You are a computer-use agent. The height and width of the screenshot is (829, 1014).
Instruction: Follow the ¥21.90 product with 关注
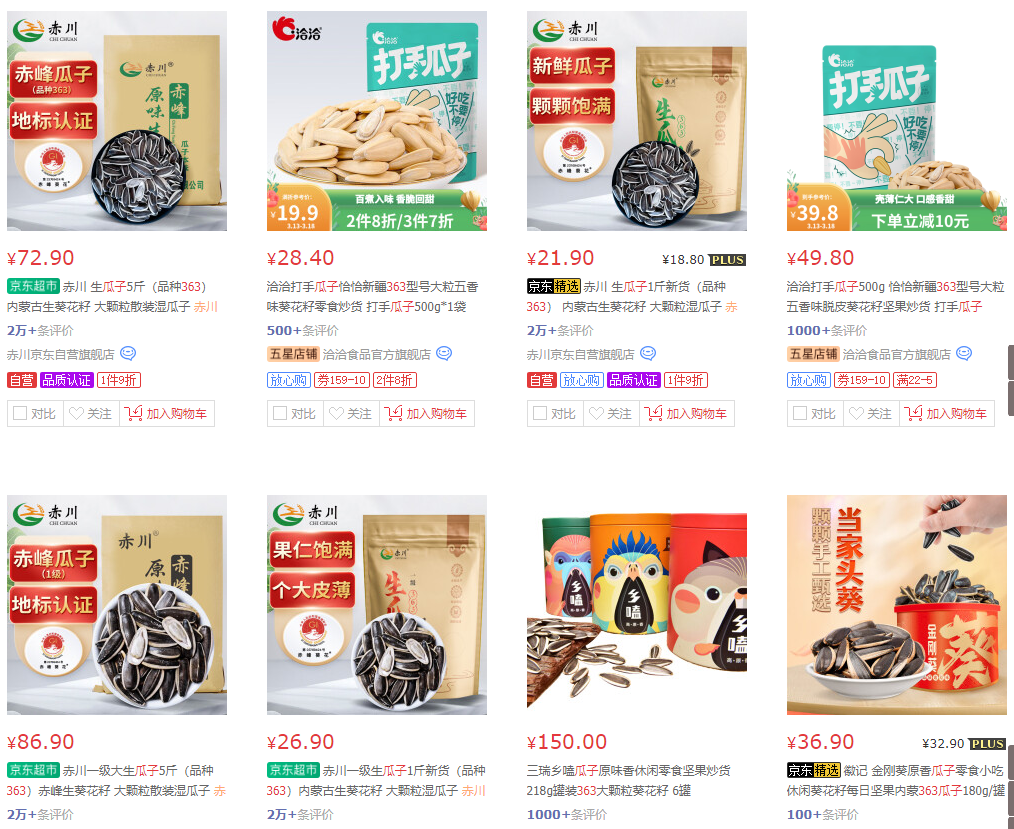(611, 413)
